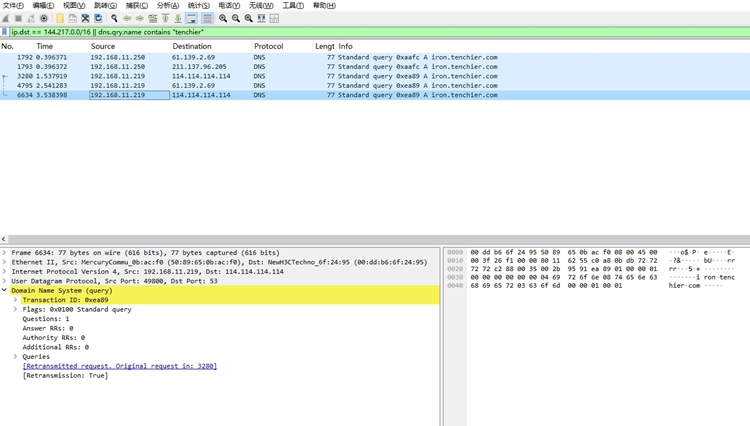Sort packets by the Time column
Image resolution: width=750 pixels, height=426 pixels.
(x=61, y=46)
